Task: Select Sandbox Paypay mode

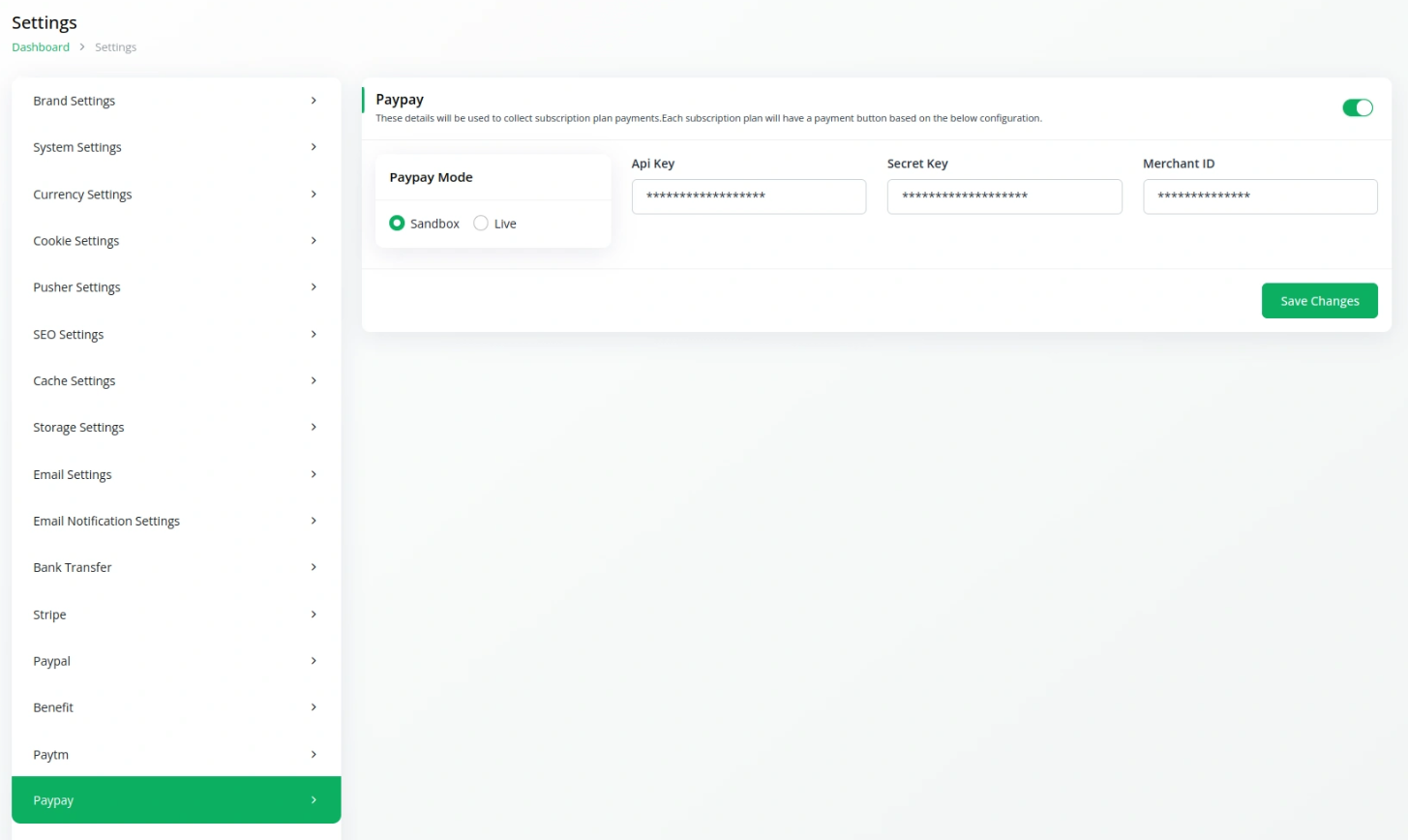Action: [x=397, y=224]
